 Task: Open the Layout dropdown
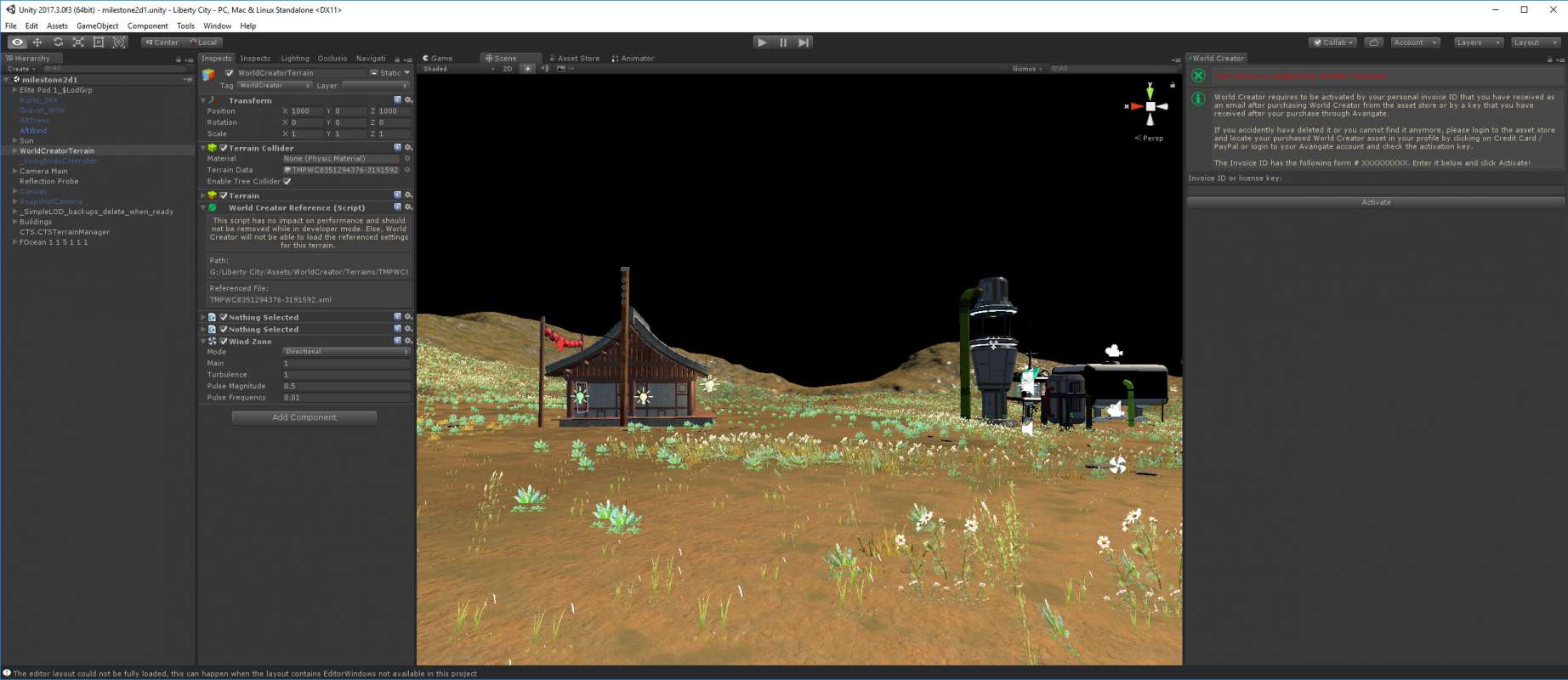tap(1536, 42)
